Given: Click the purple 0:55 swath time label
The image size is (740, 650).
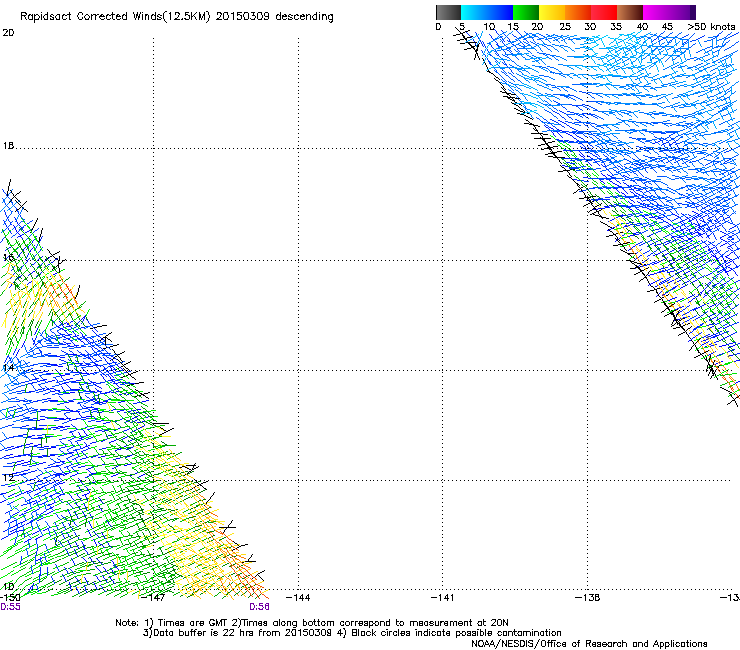Looking at the screenshot, I should click(10, 607).
